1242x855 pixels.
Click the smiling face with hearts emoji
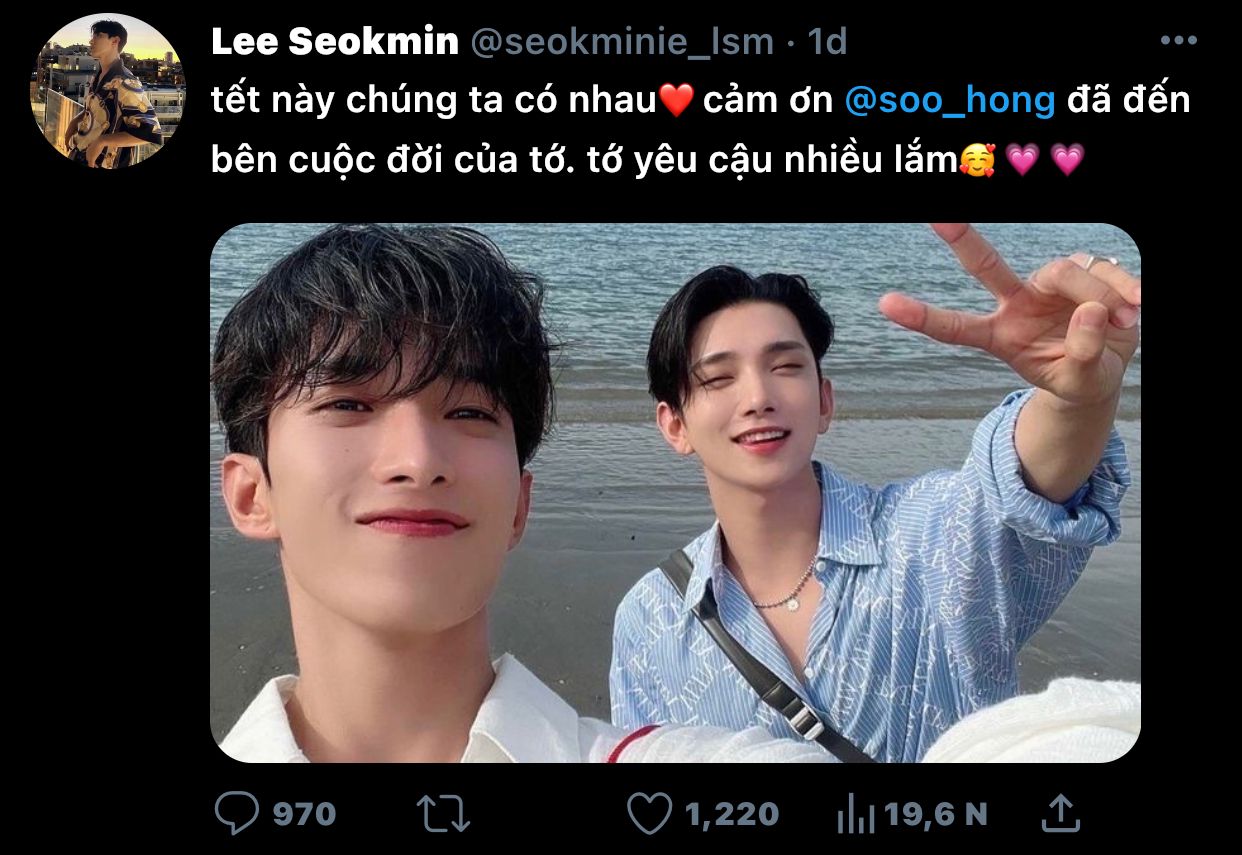[x=976, y=160]
